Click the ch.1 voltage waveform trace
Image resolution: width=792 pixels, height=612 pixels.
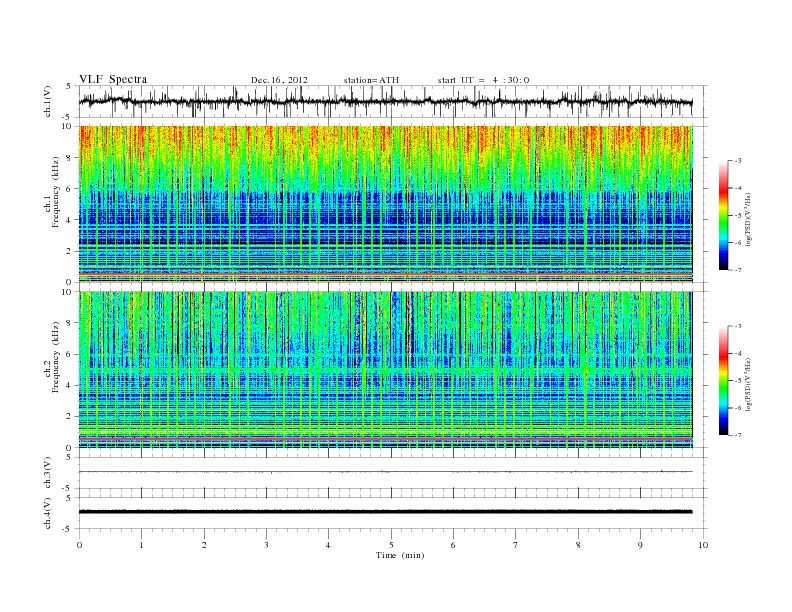click(386, 101)
